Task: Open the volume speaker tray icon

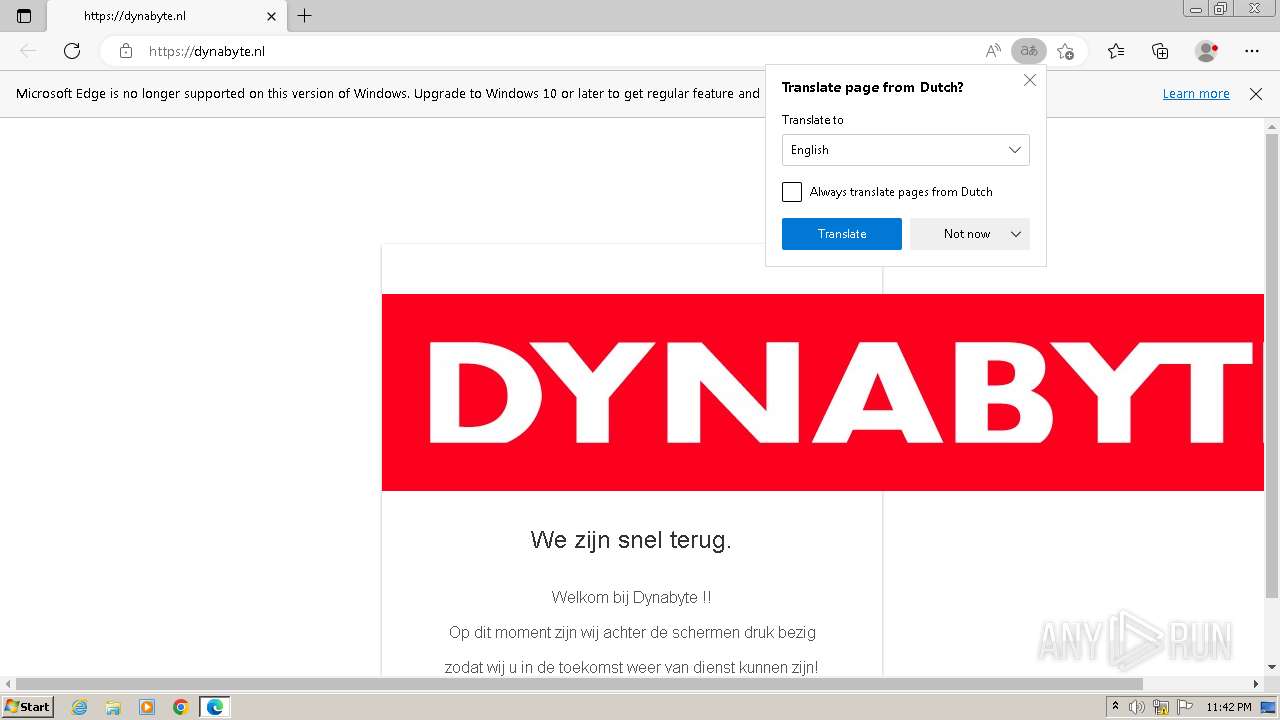Action: point(1137,707)
